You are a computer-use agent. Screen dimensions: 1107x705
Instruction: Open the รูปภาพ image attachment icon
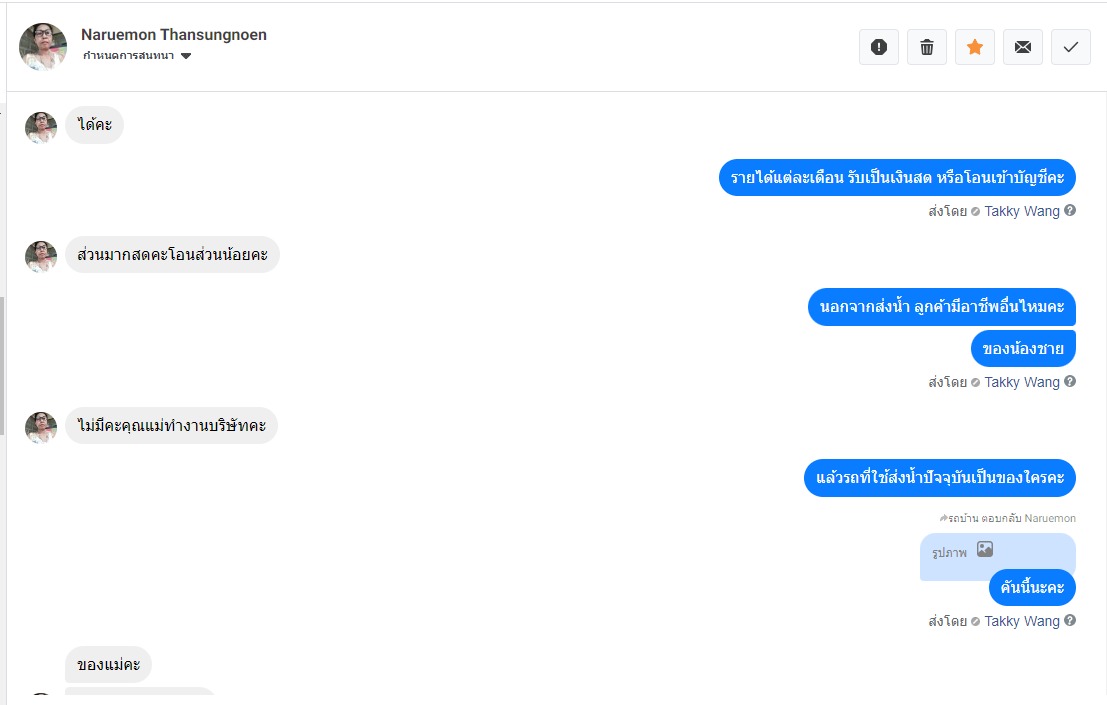(x=985, y=549)
